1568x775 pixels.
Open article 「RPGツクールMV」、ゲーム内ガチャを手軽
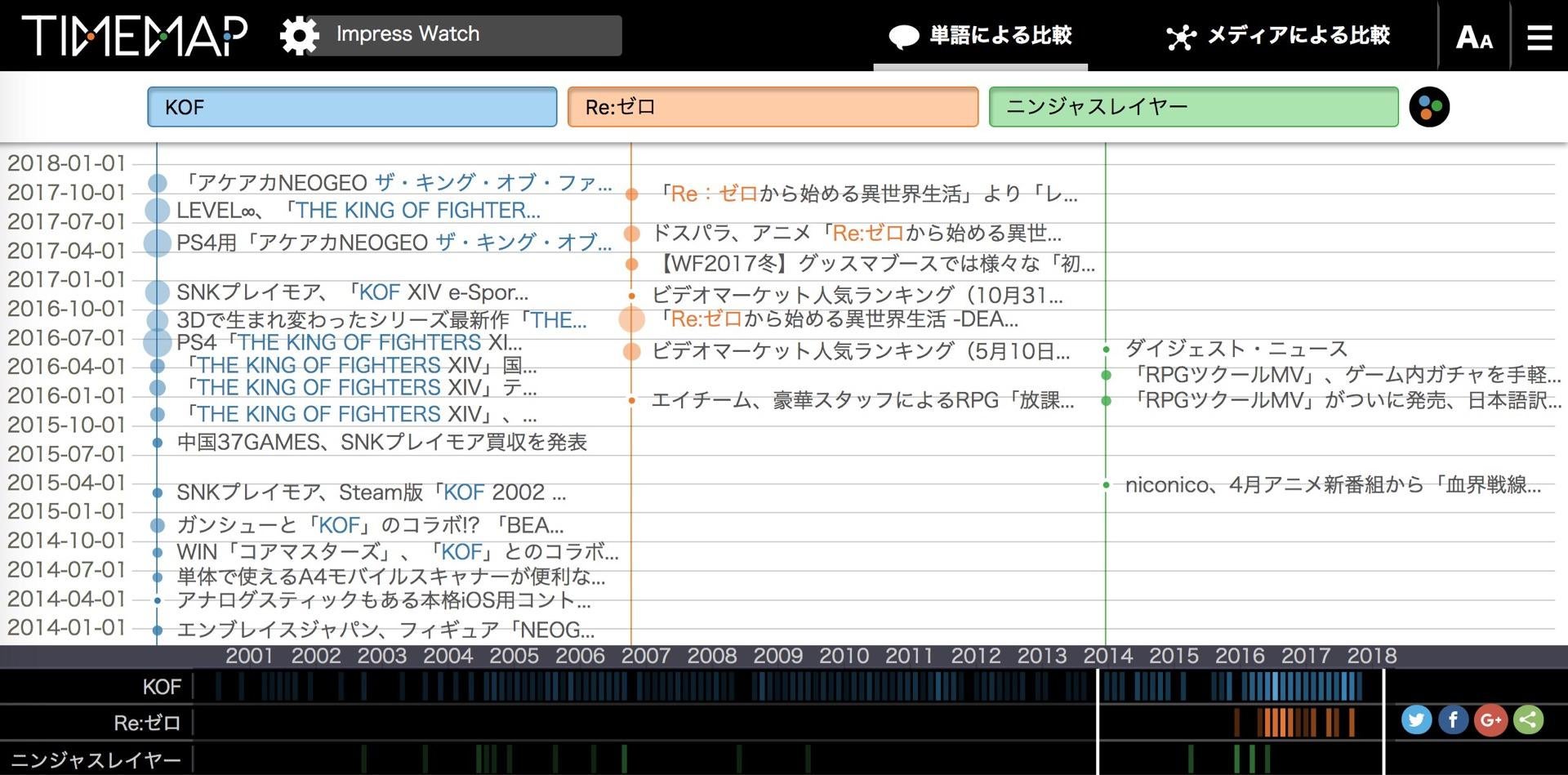[x=1343, y=375]
